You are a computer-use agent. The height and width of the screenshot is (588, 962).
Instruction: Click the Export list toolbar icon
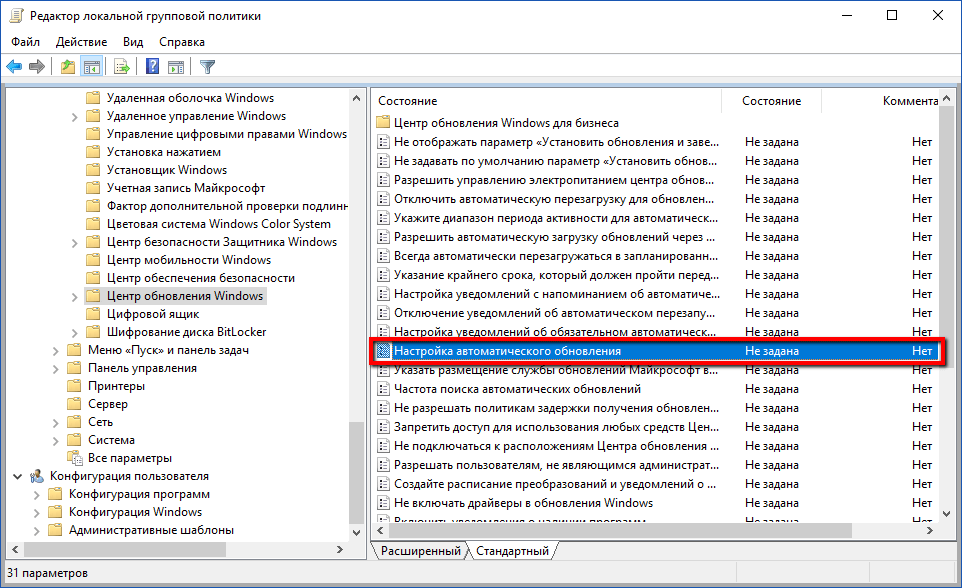[121, 66]
